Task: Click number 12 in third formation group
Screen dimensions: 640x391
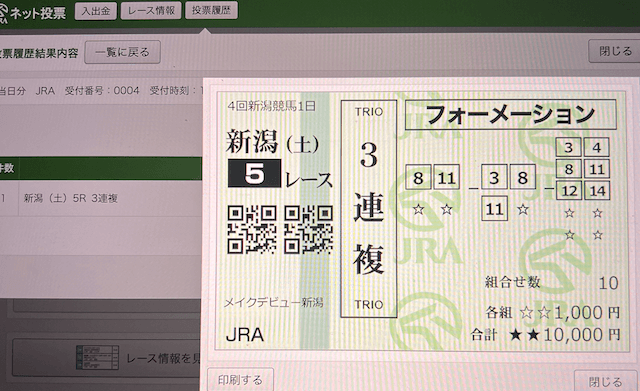Action: coord(569,191)
